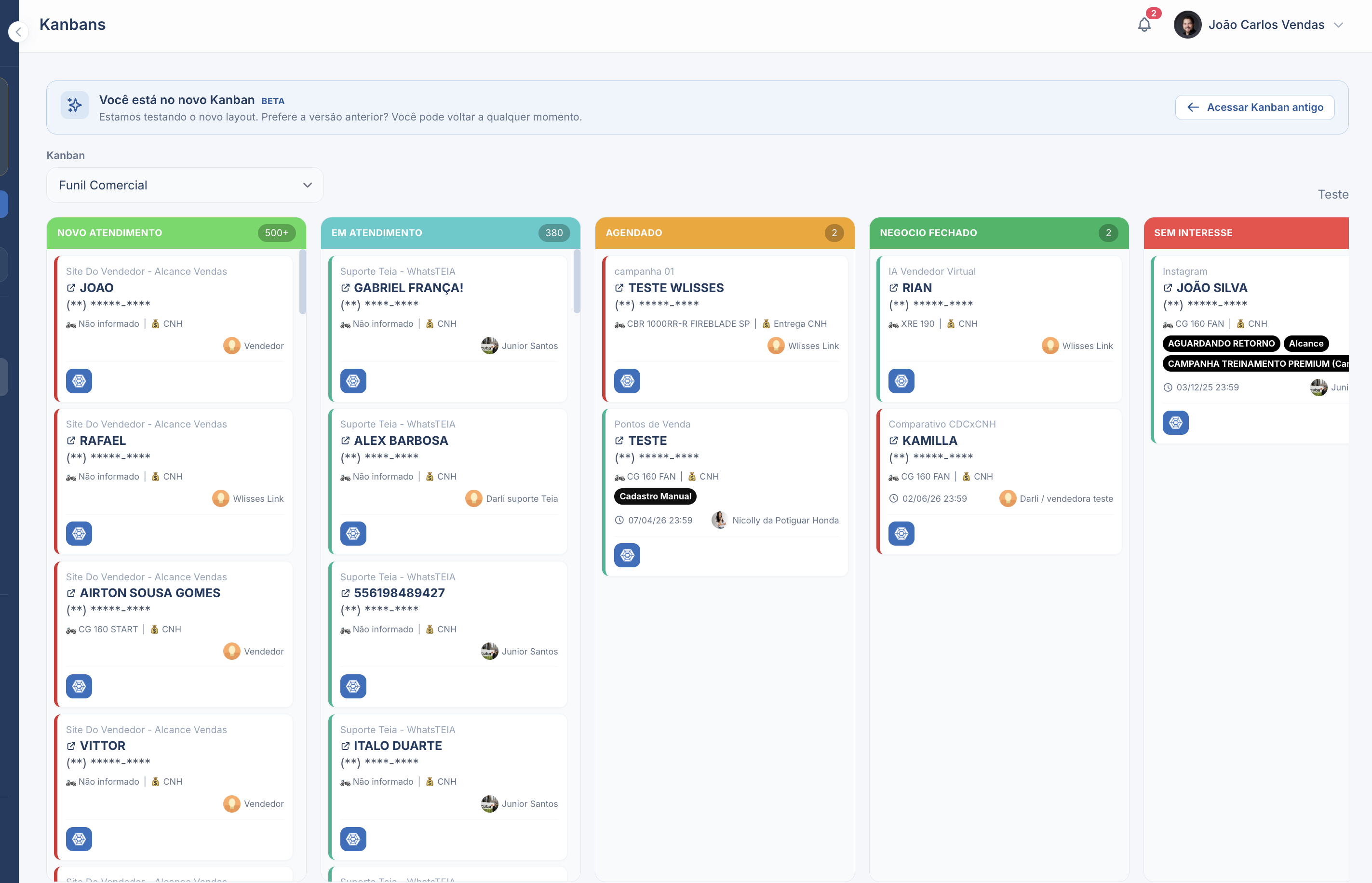
Task: Open GABRIEL FRANÇA! lead link icon
Action: pos(345,288)
